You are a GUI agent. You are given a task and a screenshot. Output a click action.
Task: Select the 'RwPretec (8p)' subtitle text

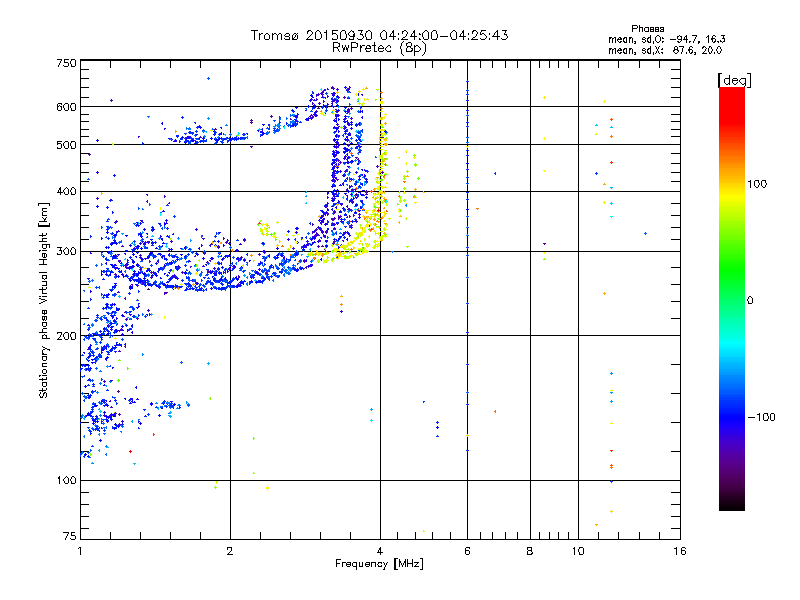click(379, 48)
